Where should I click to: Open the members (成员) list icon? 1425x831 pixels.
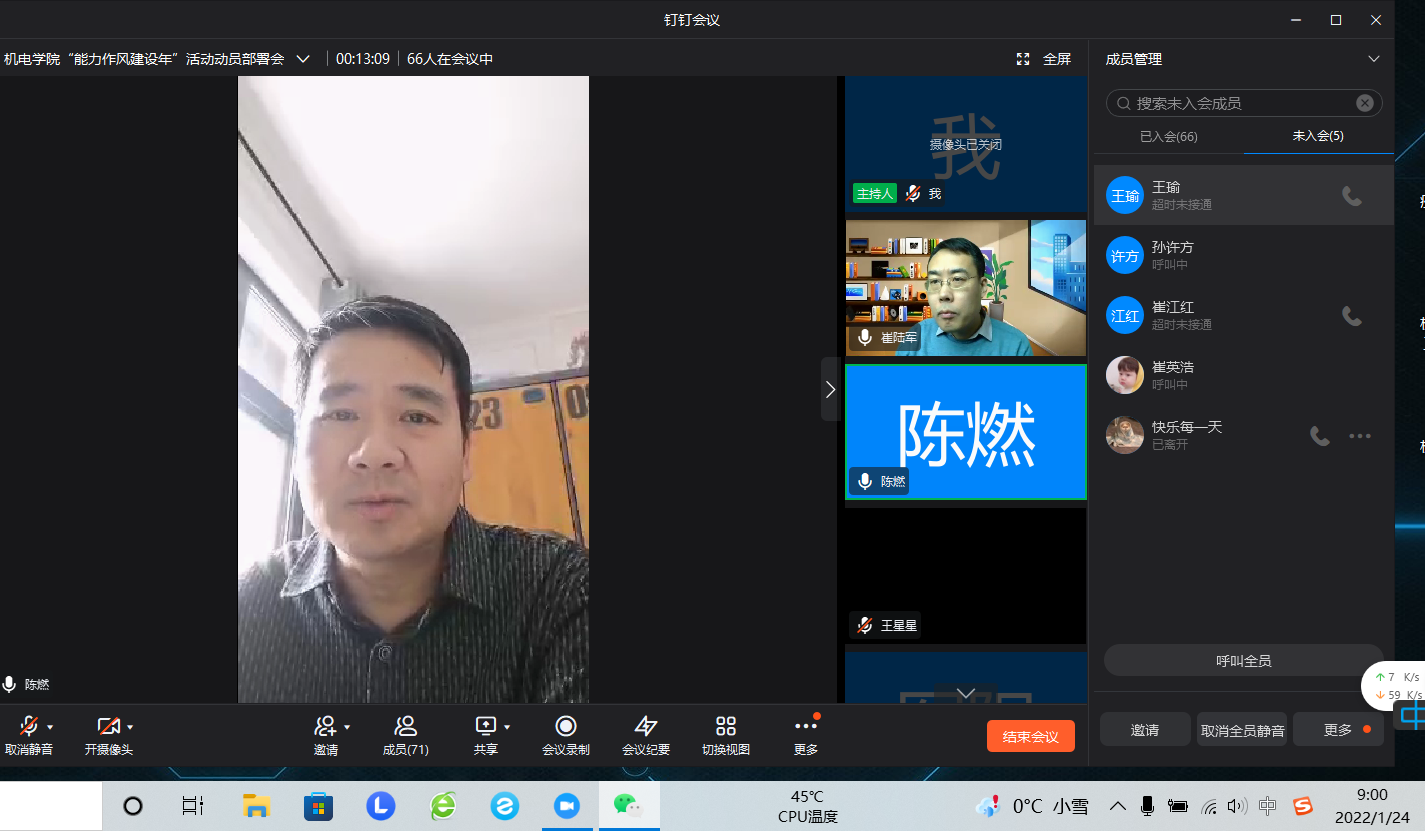[x=405, y=727]
